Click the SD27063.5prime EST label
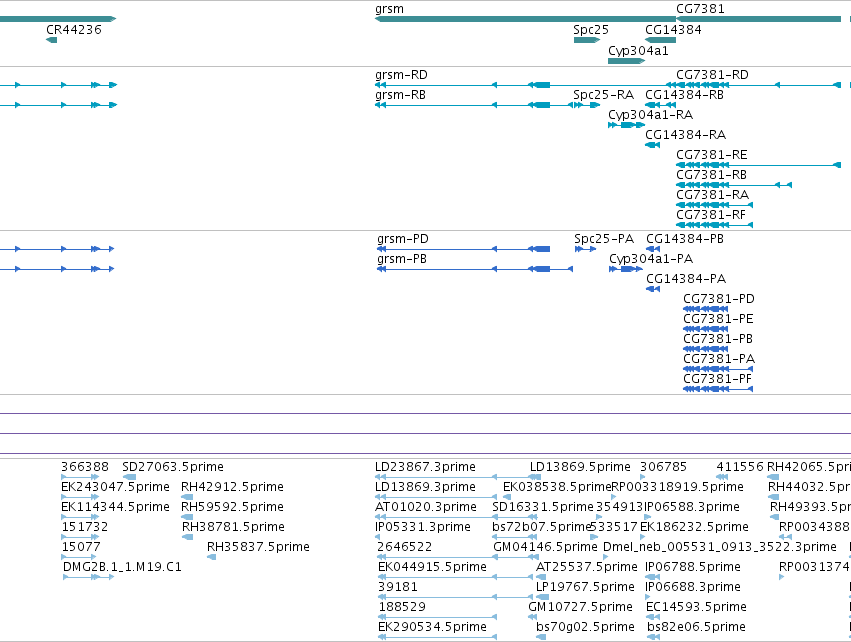851x642 pixels. (173, 467)
